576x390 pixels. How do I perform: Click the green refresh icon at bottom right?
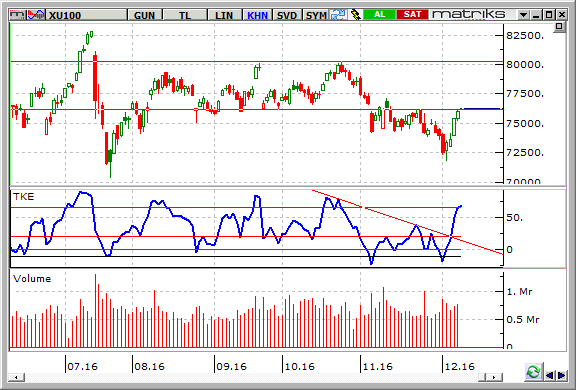(x=533, y=372)
